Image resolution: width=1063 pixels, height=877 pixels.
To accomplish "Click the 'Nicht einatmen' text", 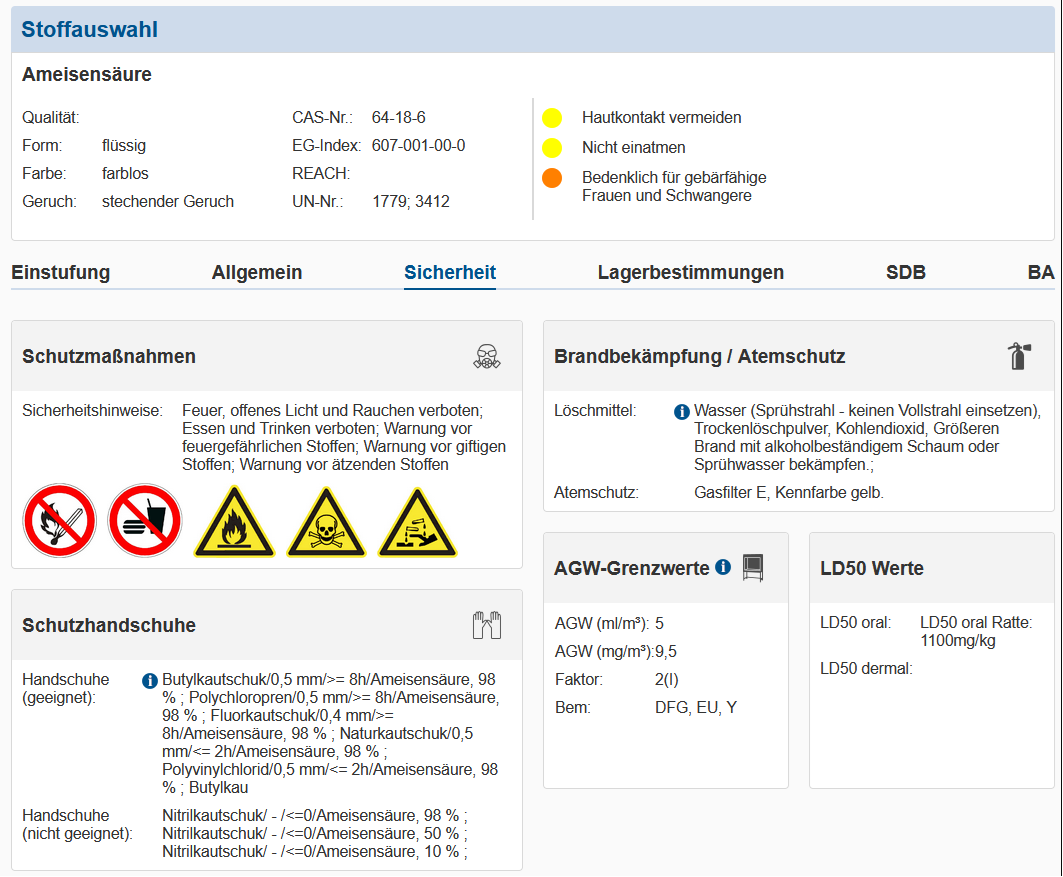I will (x=634, y=148).
